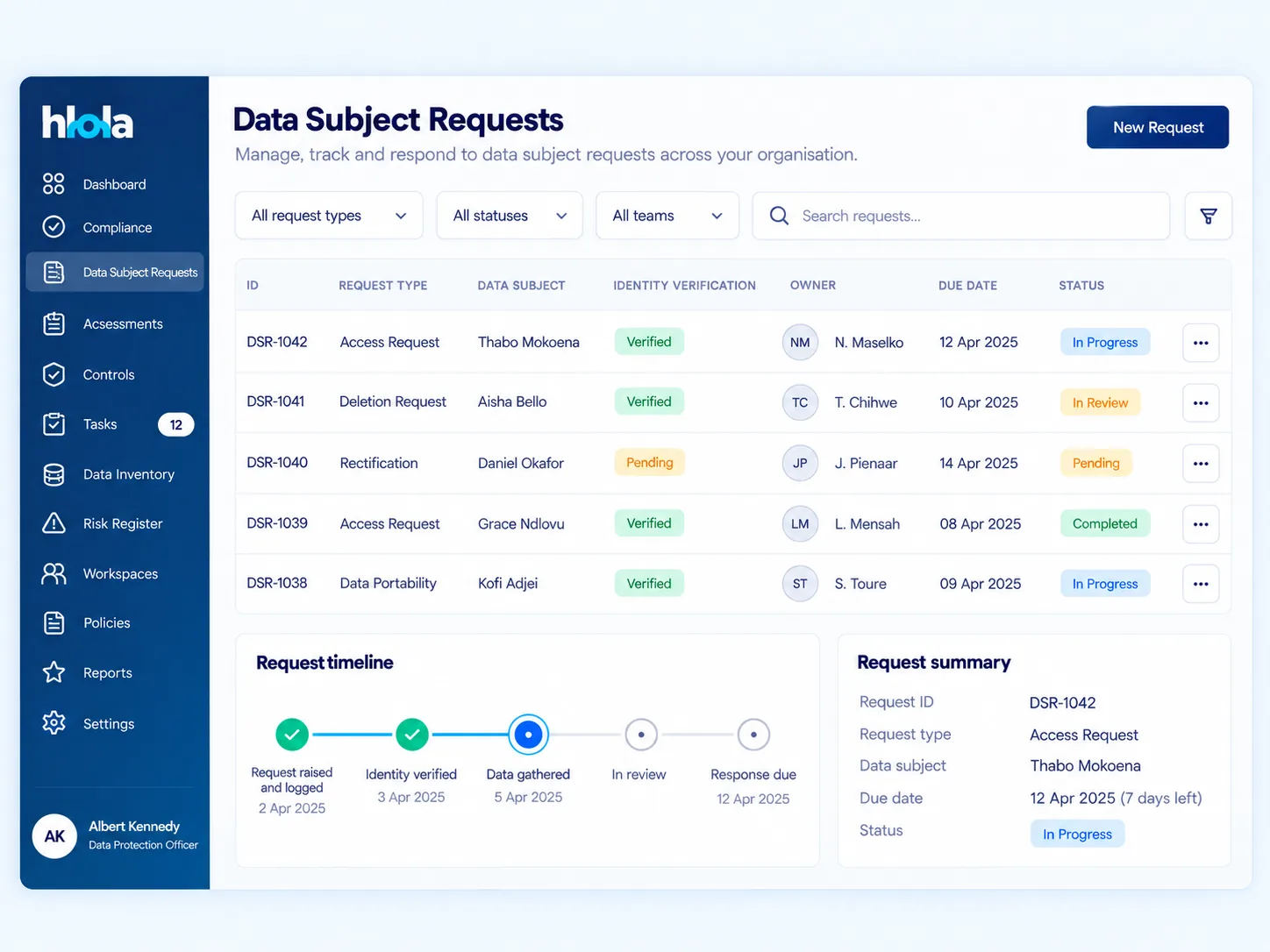Click the filter funnel icon
Viewport: 1270px width, 952px height.
(x=1208, y=216)
